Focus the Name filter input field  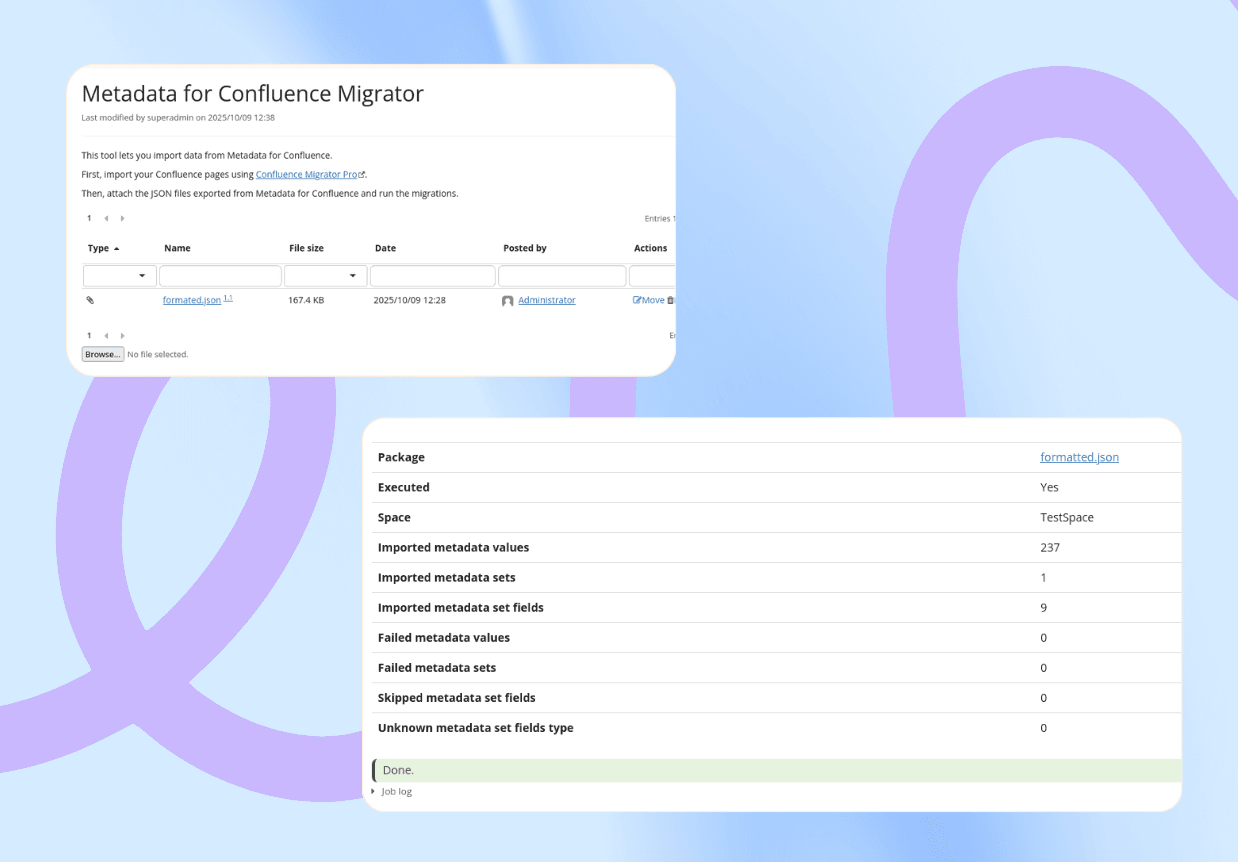click(x=220, y=275)
